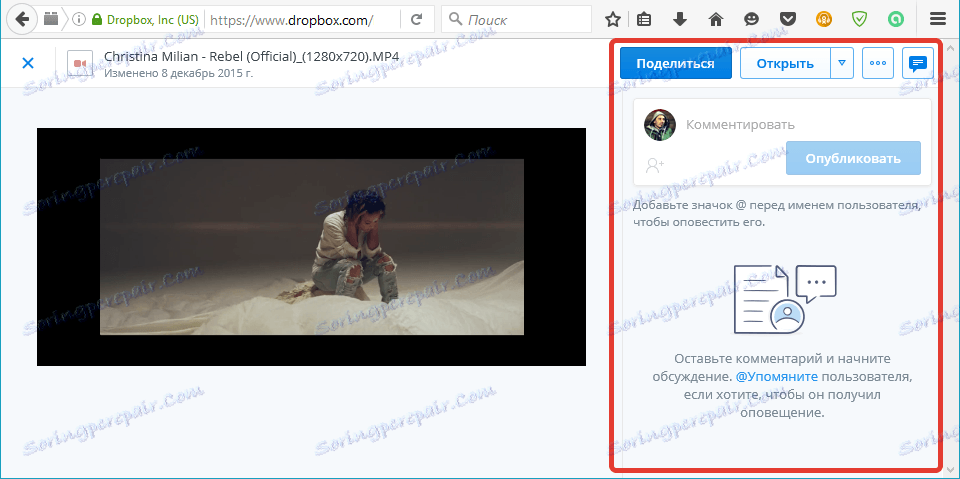960x479 pixels.
Task: Click the file name Christina Milian - Rebel
Action: (252, 56)
